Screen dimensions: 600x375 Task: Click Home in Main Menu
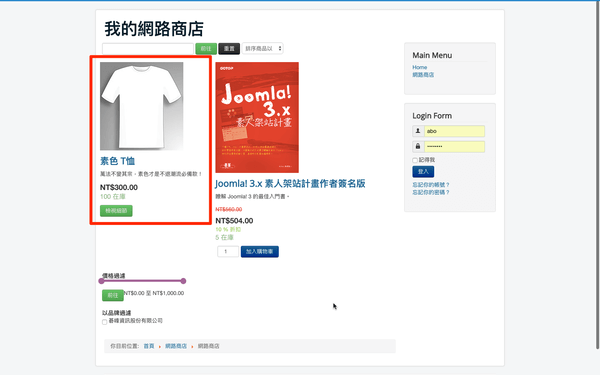(419, 67)
